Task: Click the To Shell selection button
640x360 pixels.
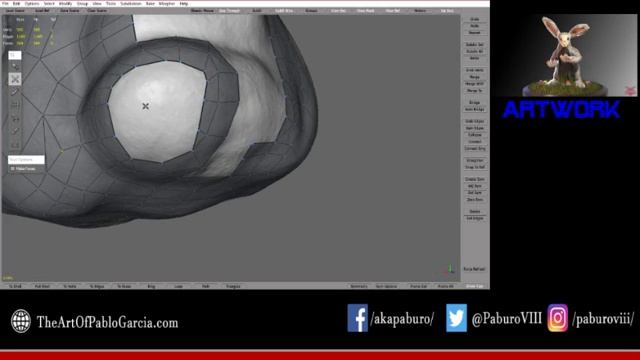Action: 15,287
